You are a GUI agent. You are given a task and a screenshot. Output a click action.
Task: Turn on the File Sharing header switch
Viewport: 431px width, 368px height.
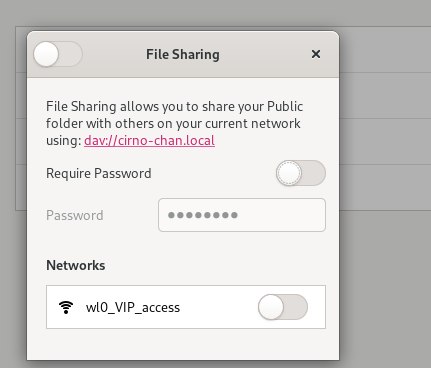point(58,54)
